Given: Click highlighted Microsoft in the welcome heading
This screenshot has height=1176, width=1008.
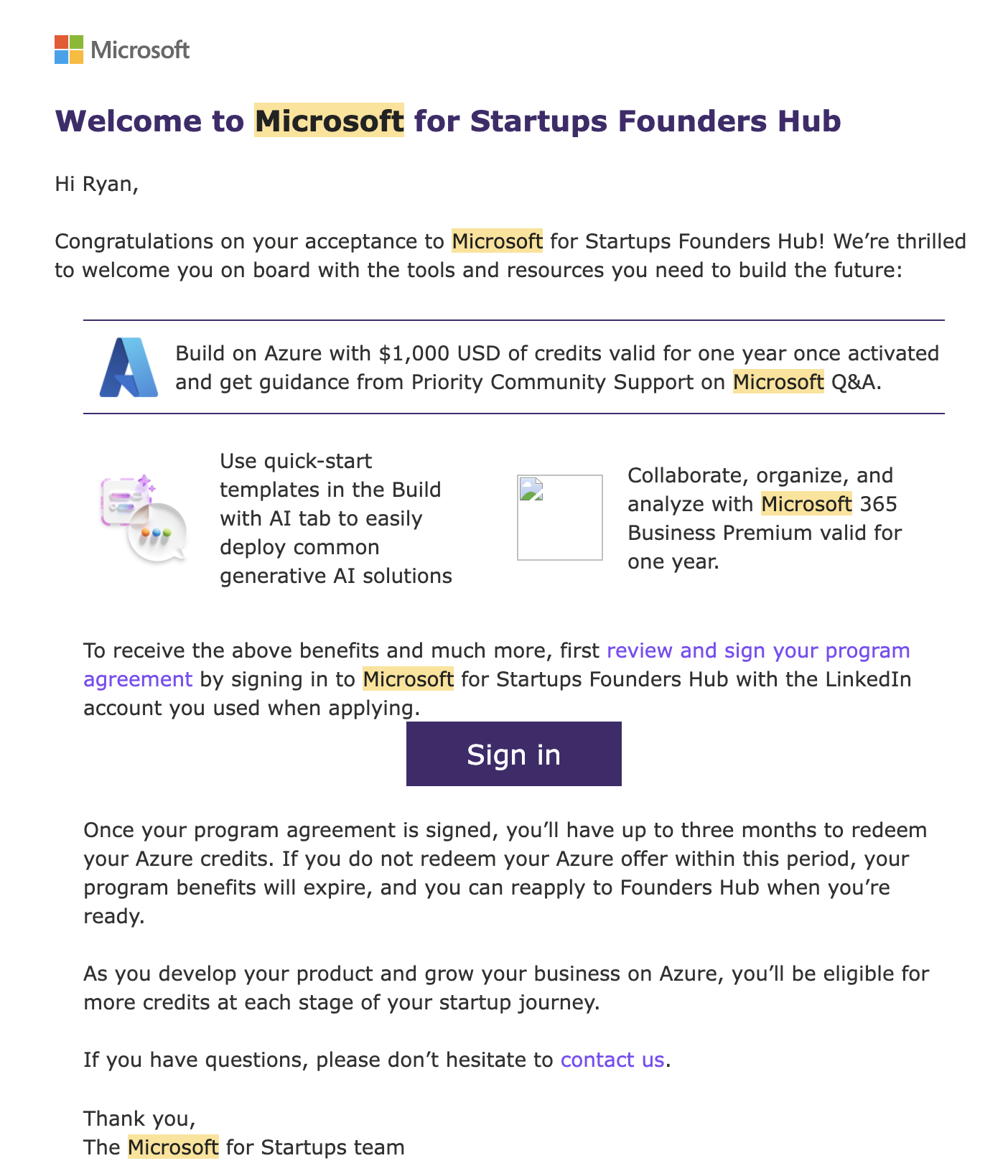Looking at the screenshot, I should pyautogui.click(x=330, y=121).
